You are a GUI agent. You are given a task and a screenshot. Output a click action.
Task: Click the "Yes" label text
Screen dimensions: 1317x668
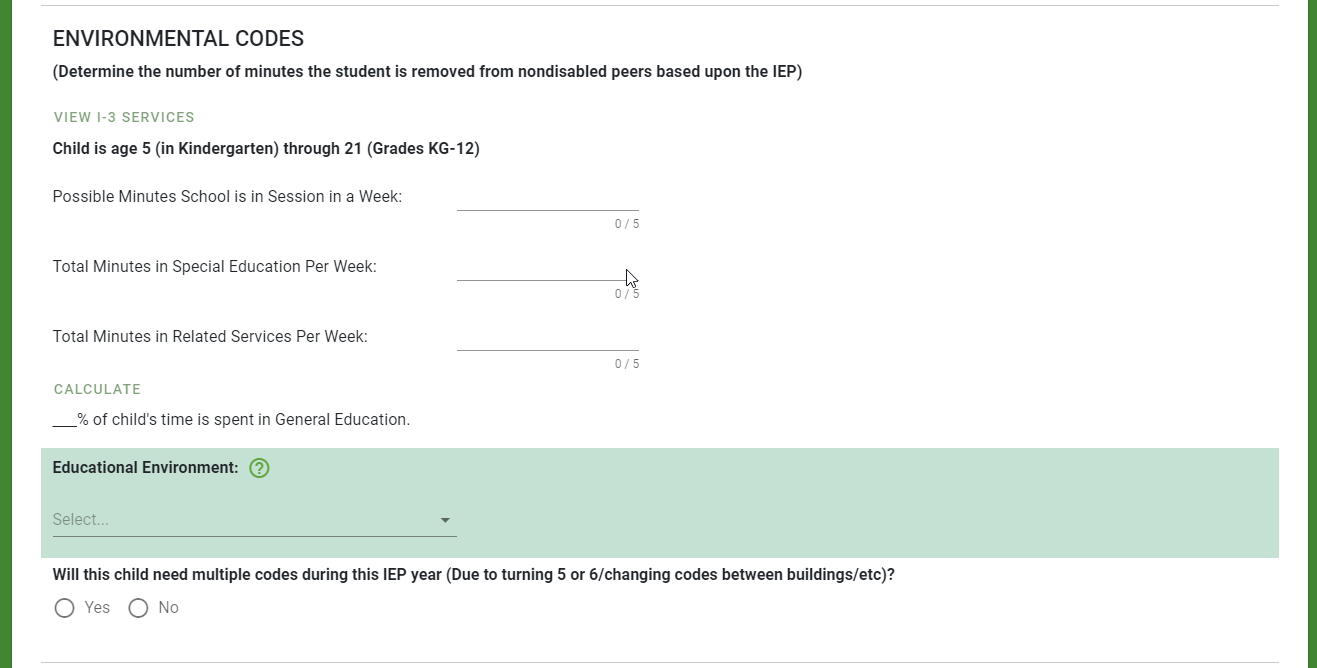(x=97, y=608)
